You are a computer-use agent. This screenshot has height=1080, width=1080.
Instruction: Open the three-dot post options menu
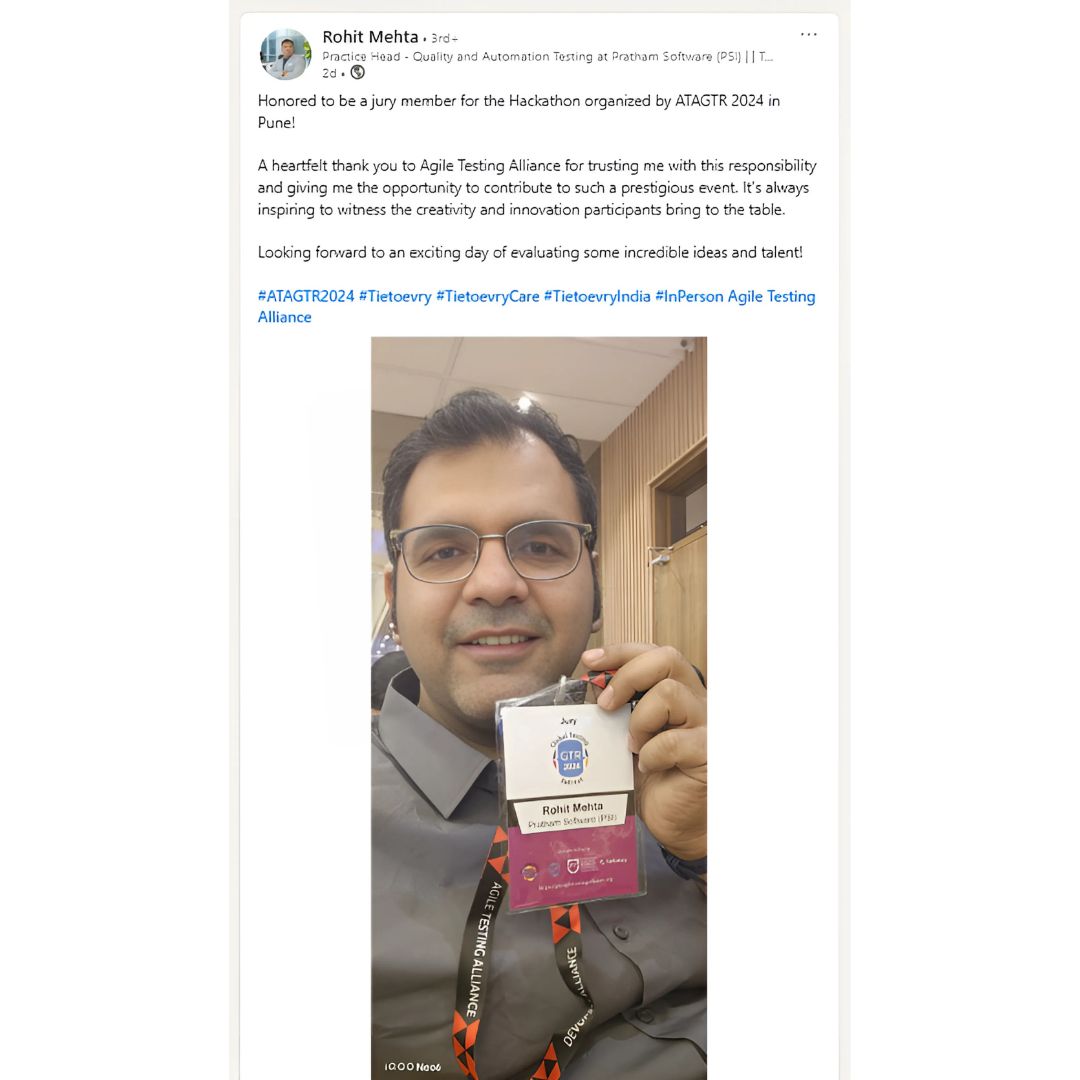pyautogui.click(x=809, y=34)
